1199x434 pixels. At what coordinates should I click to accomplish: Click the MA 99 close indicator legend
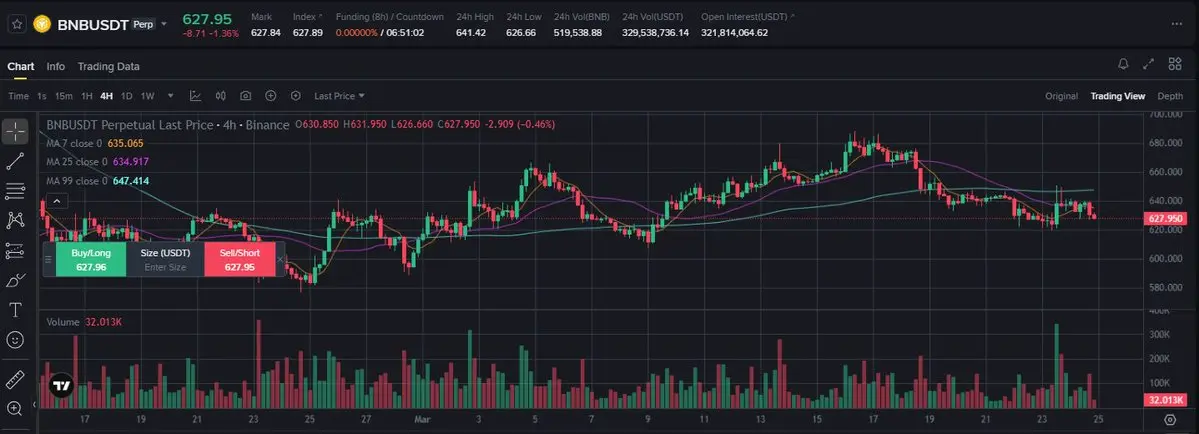click(x=97, y=181)
